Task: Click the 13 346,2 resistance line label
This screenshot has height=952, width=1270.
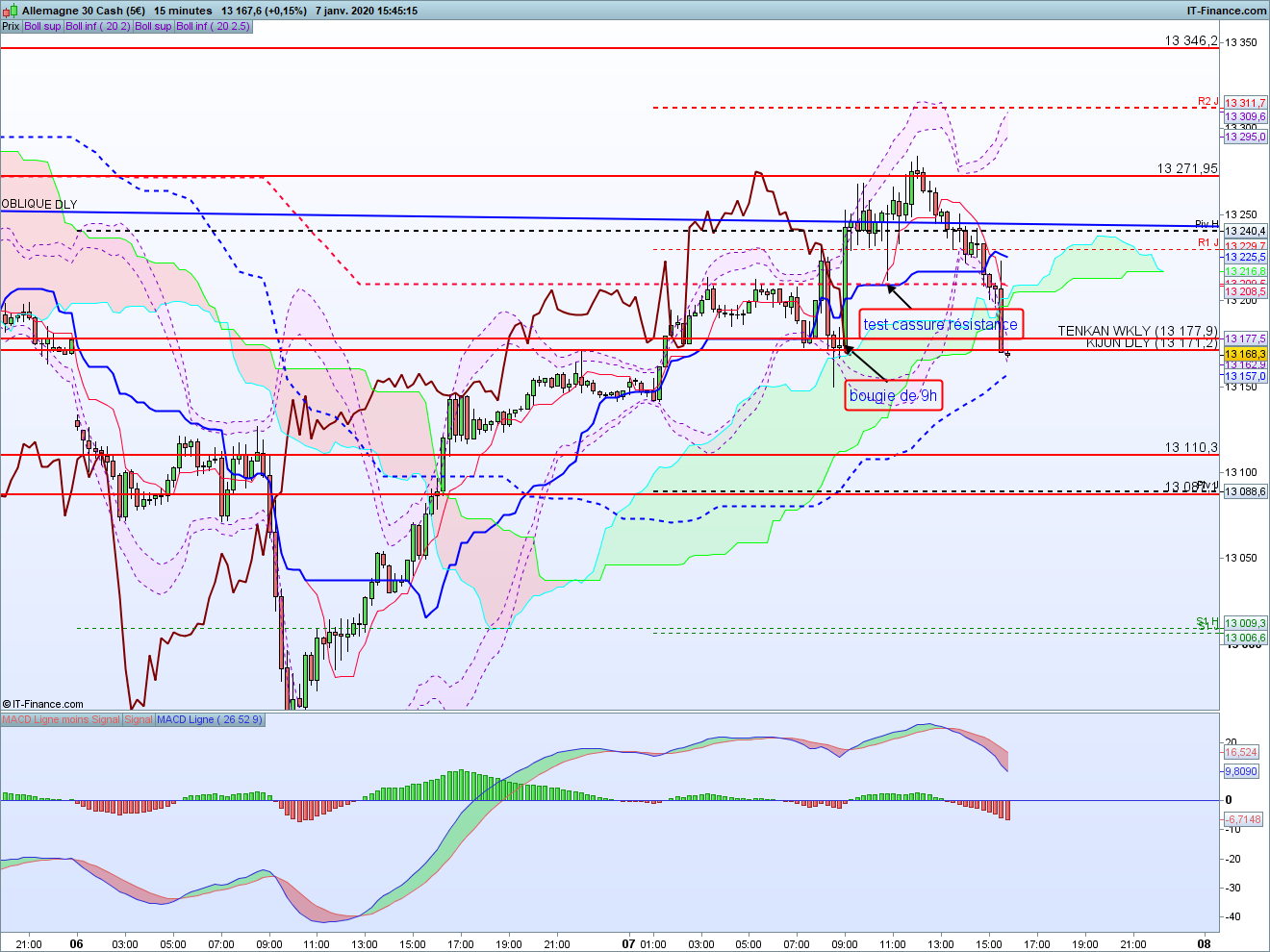Action: tap(1191, 40)
